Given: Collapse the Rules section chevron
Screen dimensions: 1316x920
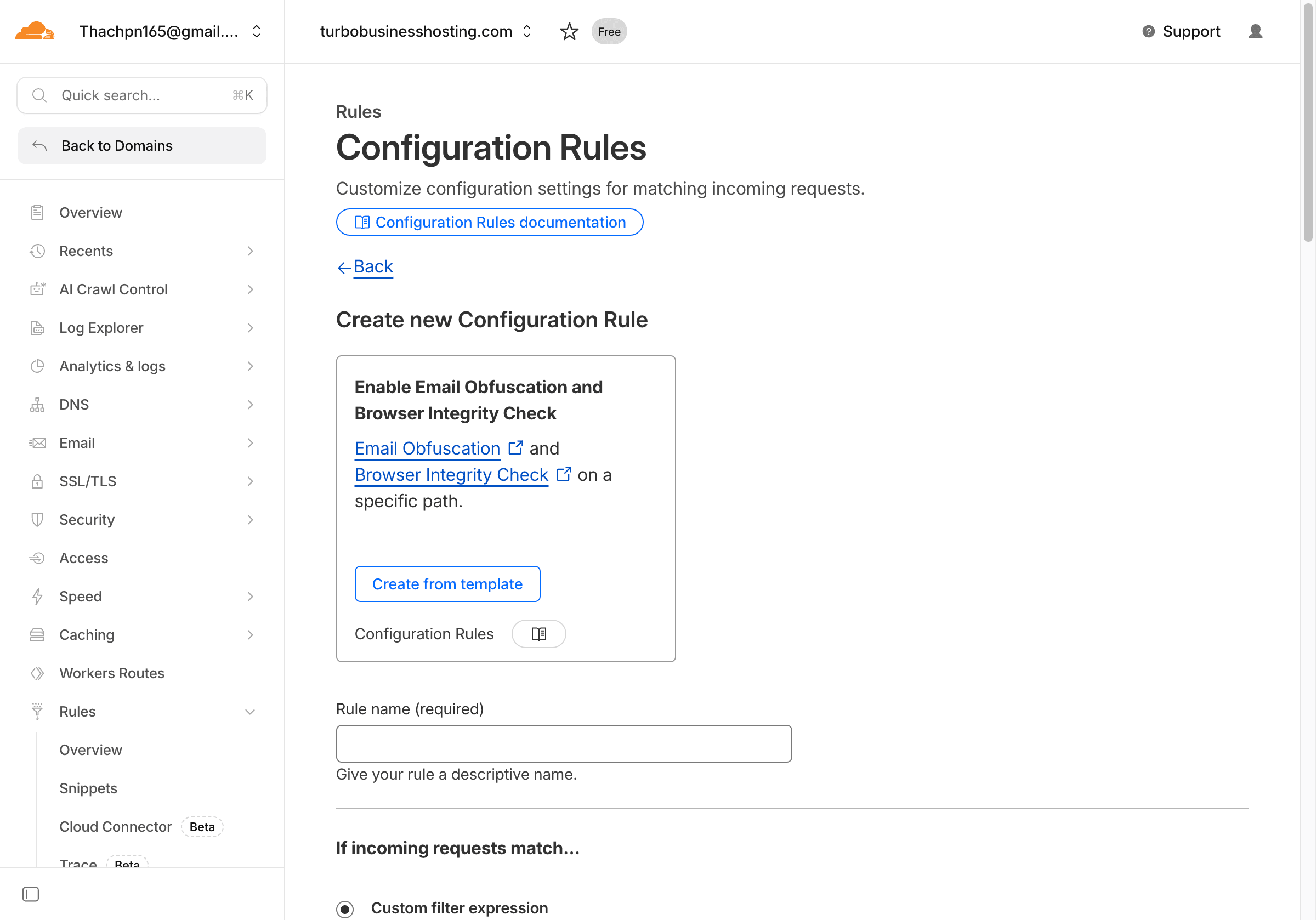Looking at the screenshot, I should 250,711.
